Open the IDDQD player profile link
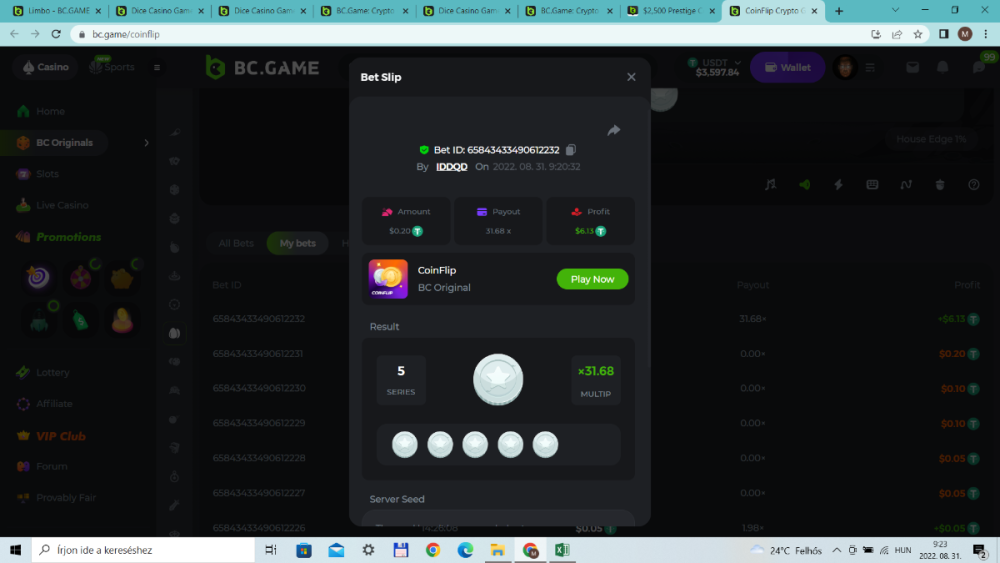1000x563 pixels. [x=451, y=167]
